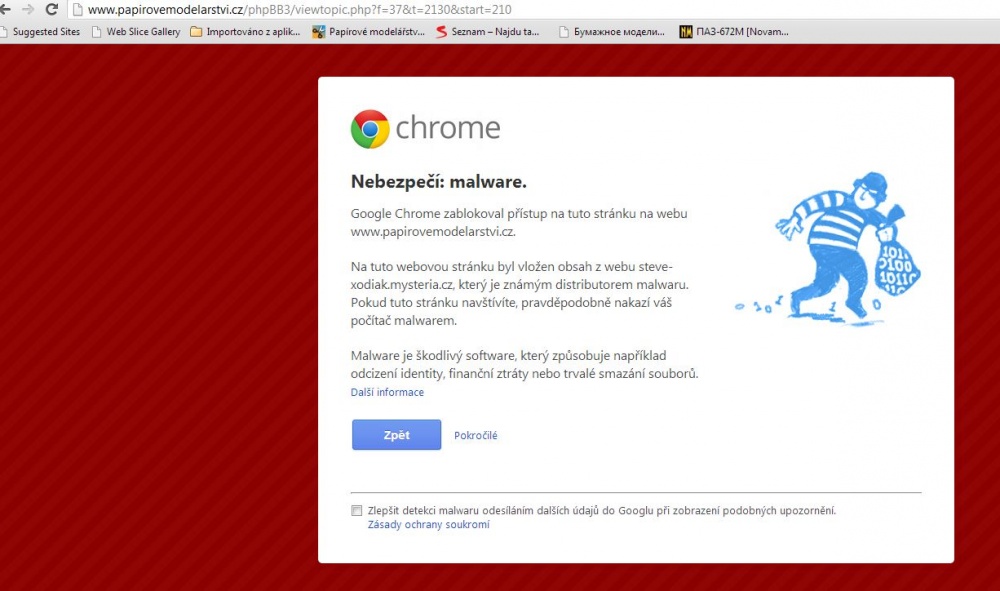Open the Importováno z aplik... bookmarks folder
The height and width of the screenshot is (591, 1000).
point(246,31)
